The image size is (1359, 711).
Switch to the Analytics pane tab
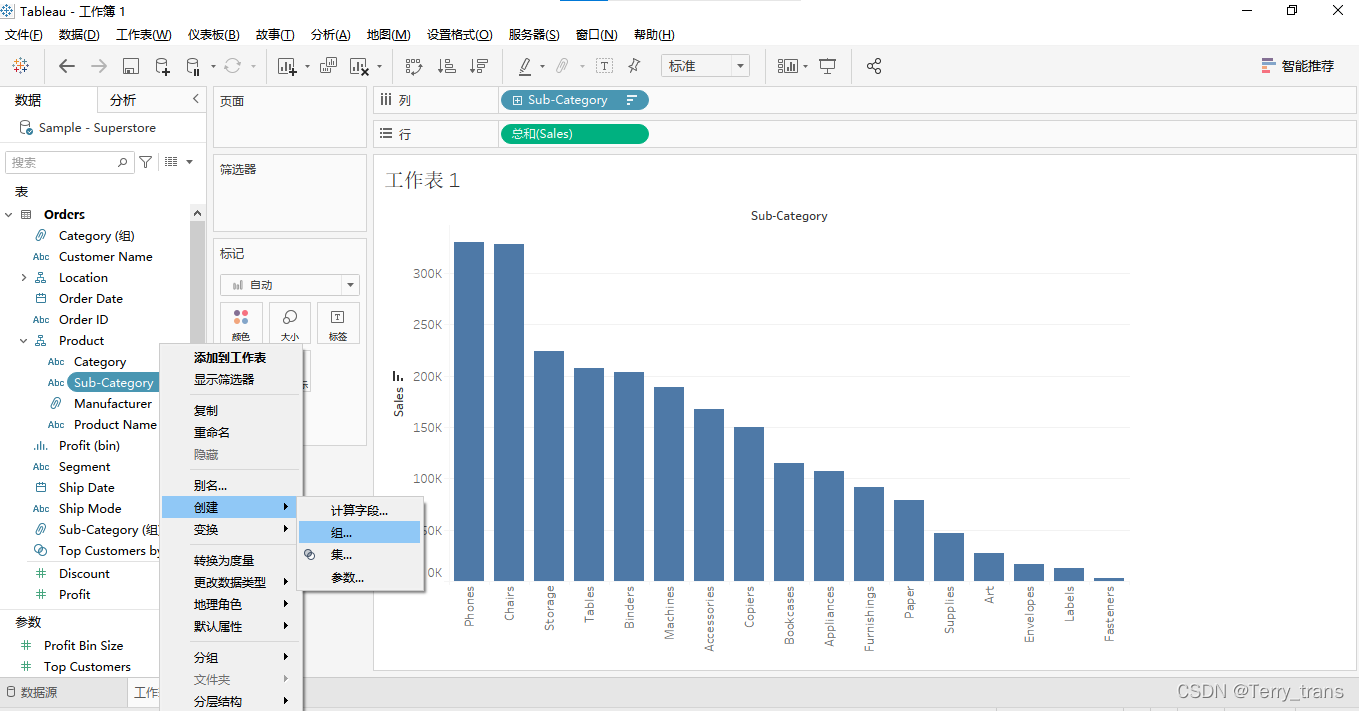[x=123, y=100]
